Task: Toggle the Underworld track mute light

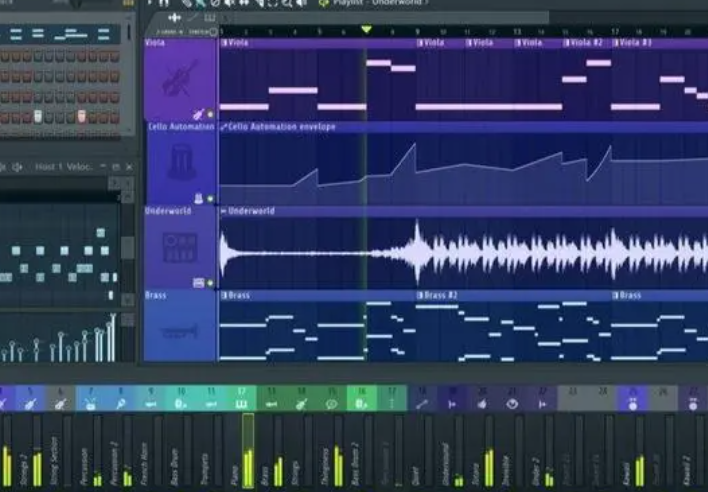Action: point(210,283)
